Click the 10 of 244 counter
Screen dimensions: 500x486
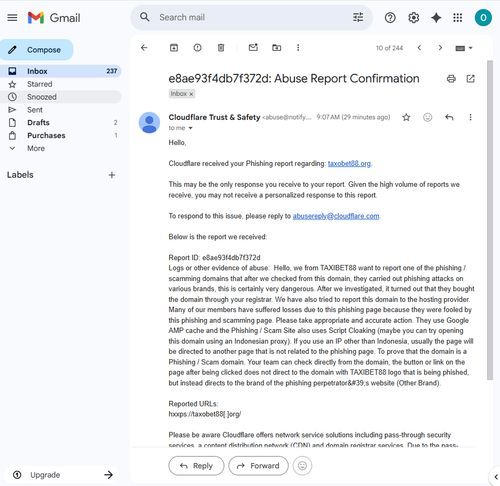click(389, 48)
